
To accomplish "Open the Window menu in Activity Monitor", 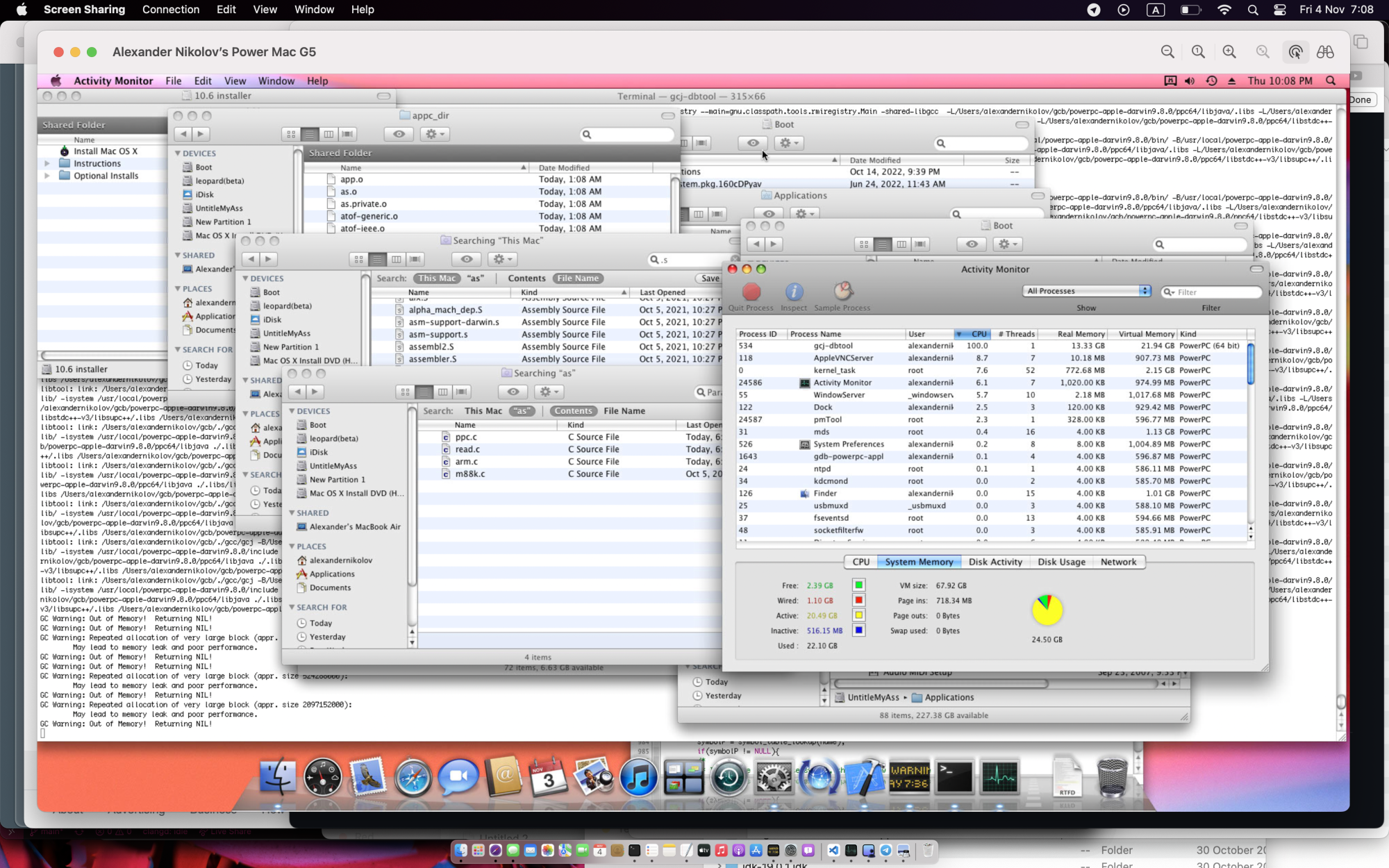I will [276, 81].
